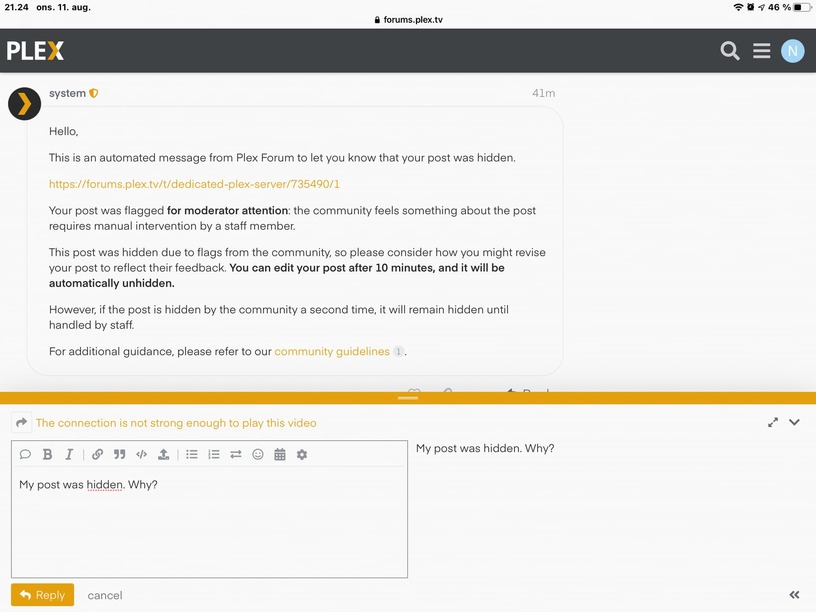The width and height of the screenshot is (816, 612).
Task: Insert a blockquote
Action: tap(119, 454)
